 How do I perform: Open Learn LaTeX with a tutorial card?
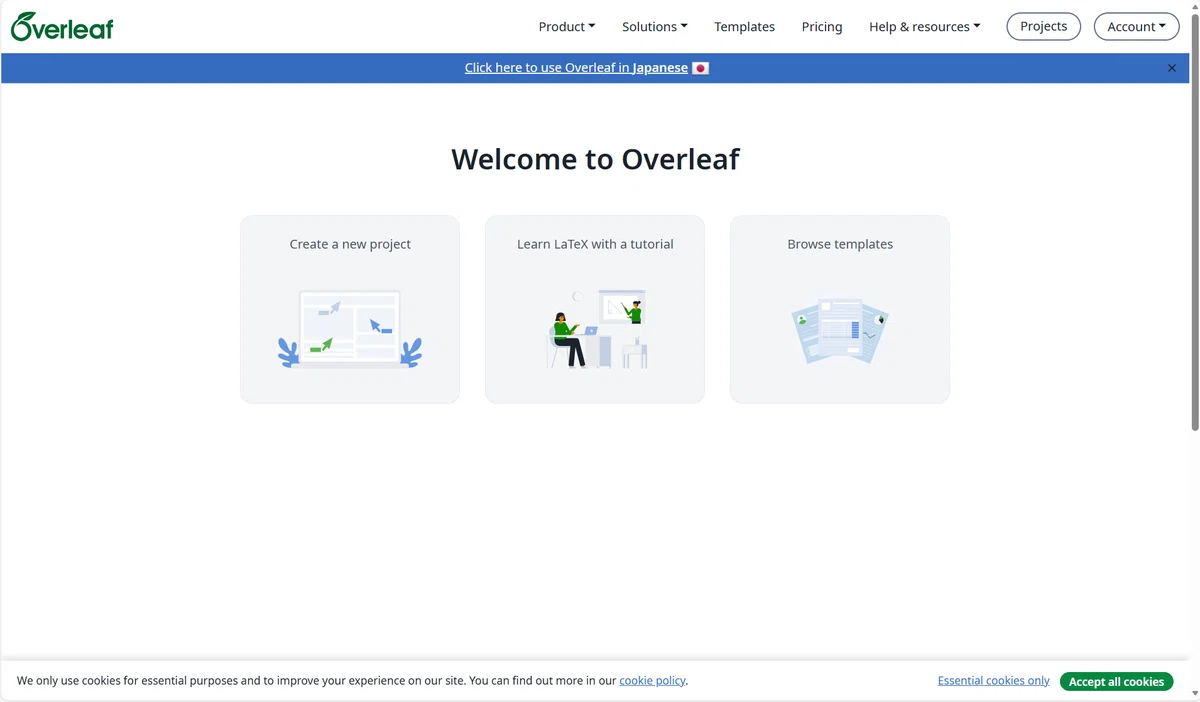[595, 309]
